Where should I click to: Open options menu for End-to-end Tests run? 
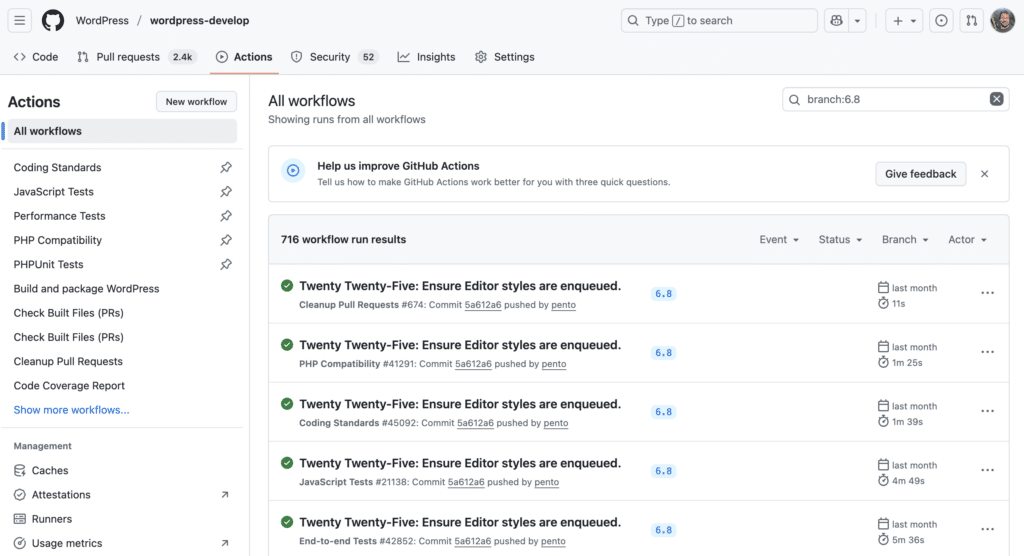click(987, 529)
